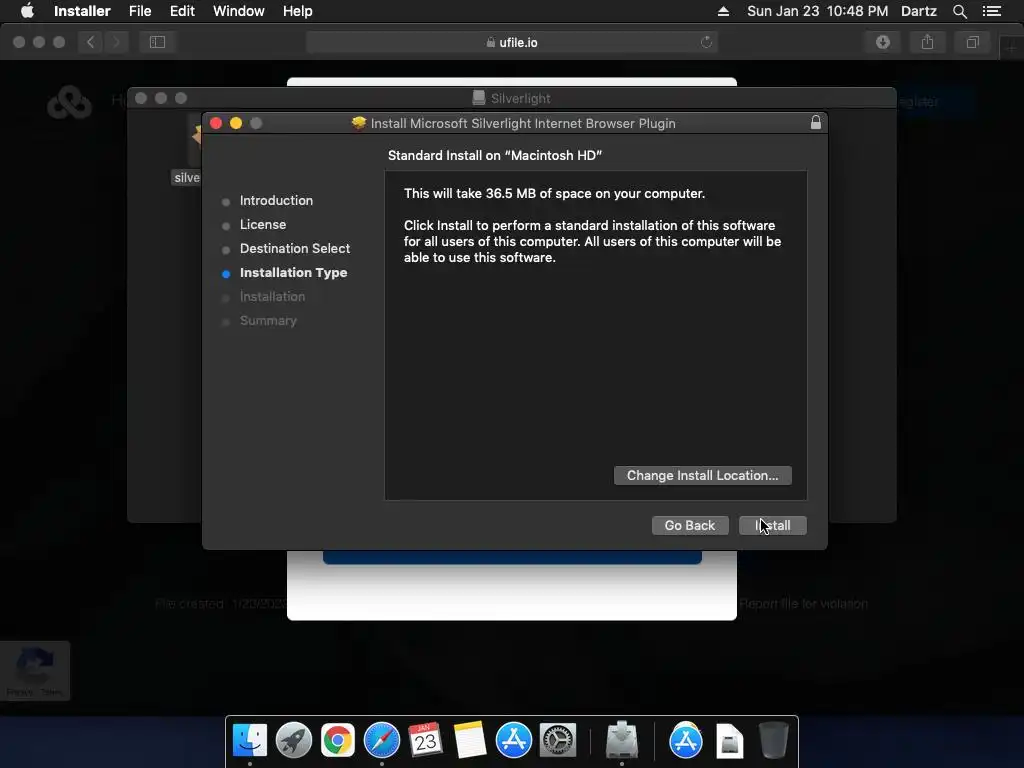Open the Trash from the Dock

click(x=774, y=741)
